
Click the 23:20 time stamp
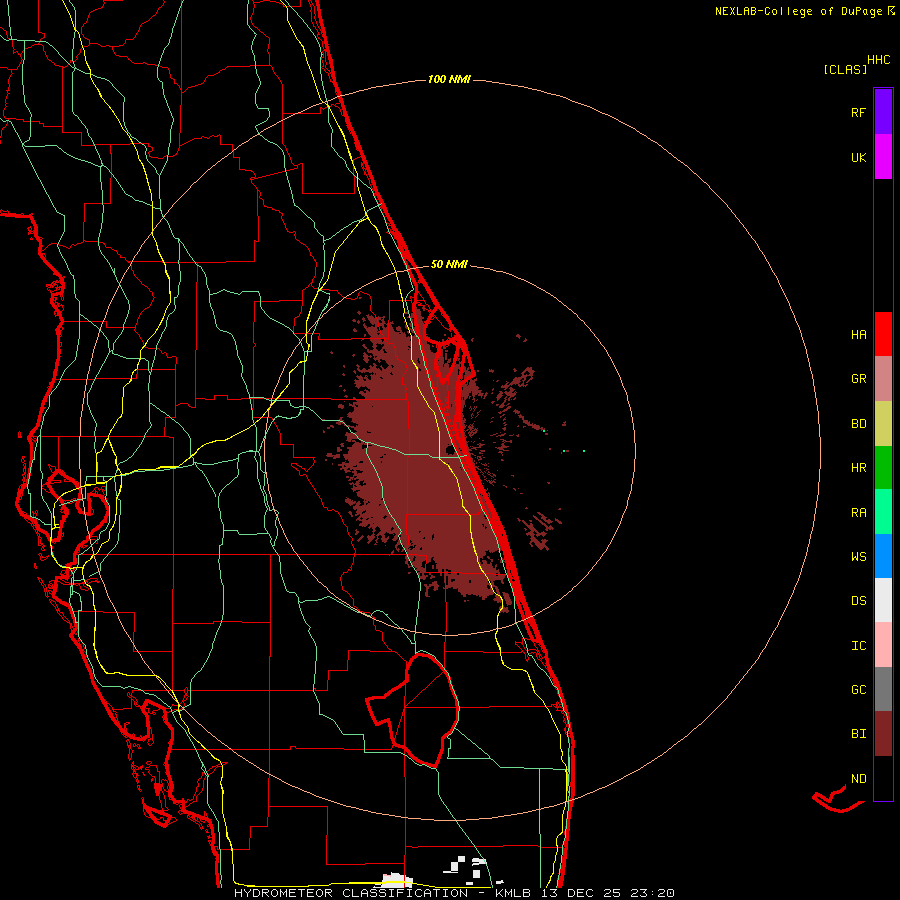pyautogui.click(x=653, y=893)
